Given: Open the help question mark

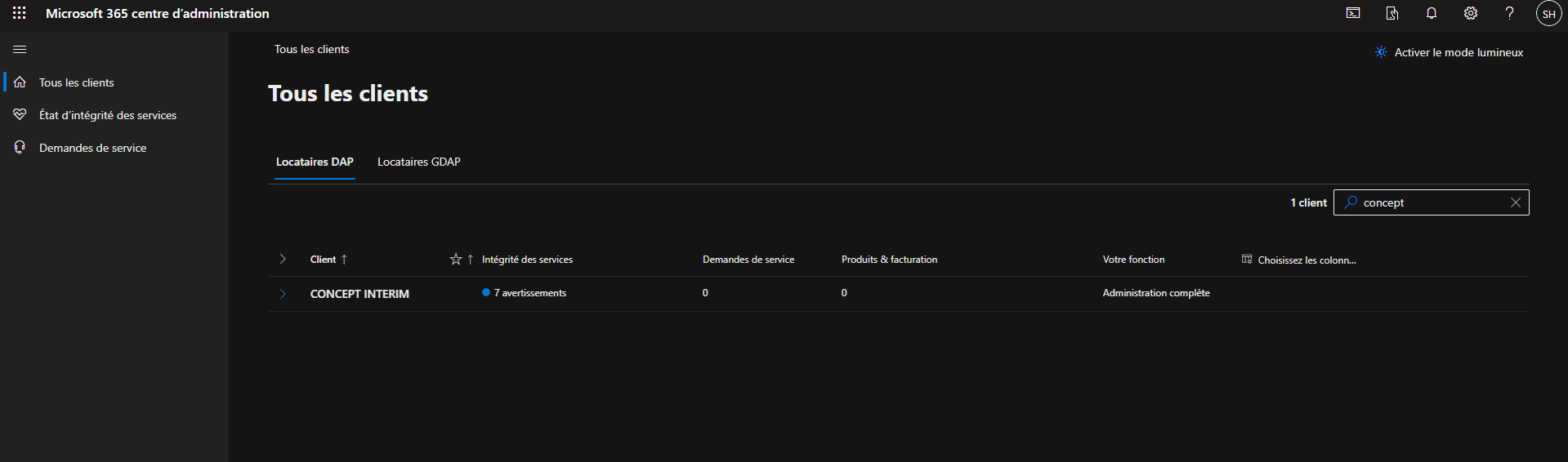Looking at the screenshot, I should tap(1510, 13).
